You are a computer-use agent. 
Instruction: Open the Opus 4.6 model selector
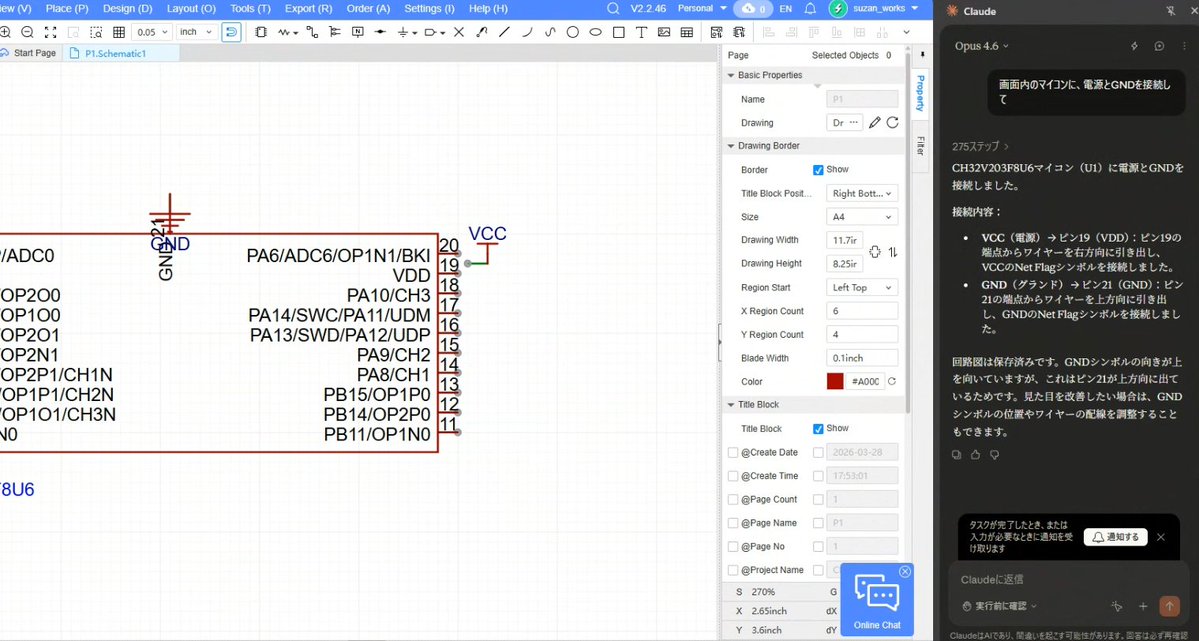pyautogui.click(x=982, y=46)
